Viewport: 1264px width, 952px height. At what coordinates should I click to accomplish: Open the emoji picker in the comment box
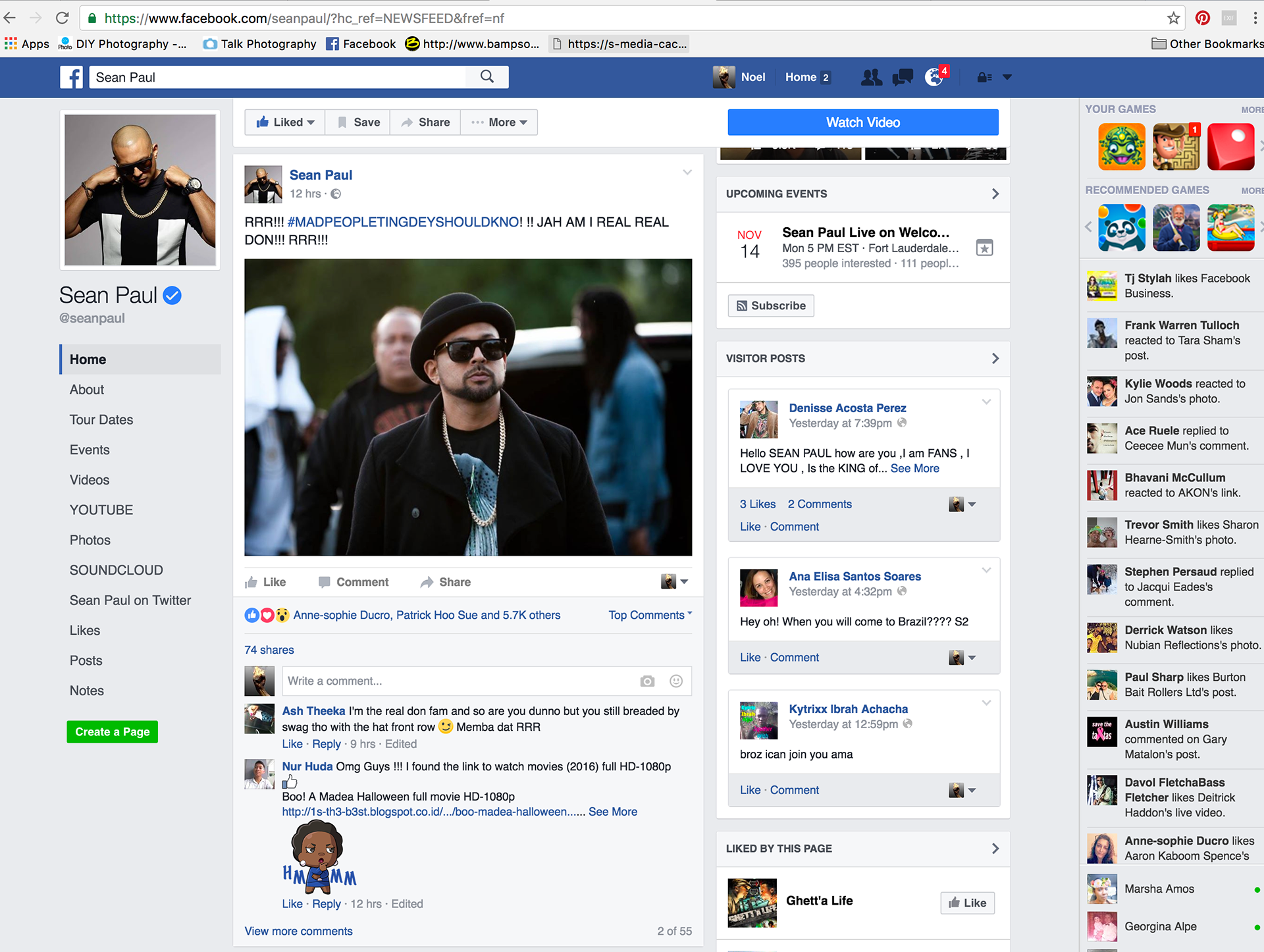tap(675, 681)
